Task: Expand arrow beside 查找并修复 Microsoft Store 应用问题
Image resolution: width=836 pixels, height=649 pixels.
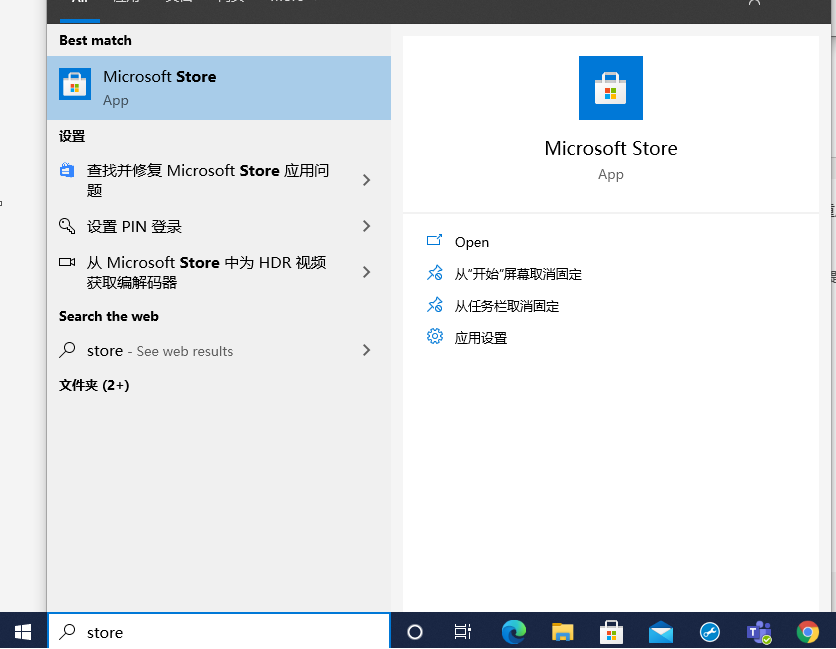Action: pyautogui.click(x=366, y=180)
